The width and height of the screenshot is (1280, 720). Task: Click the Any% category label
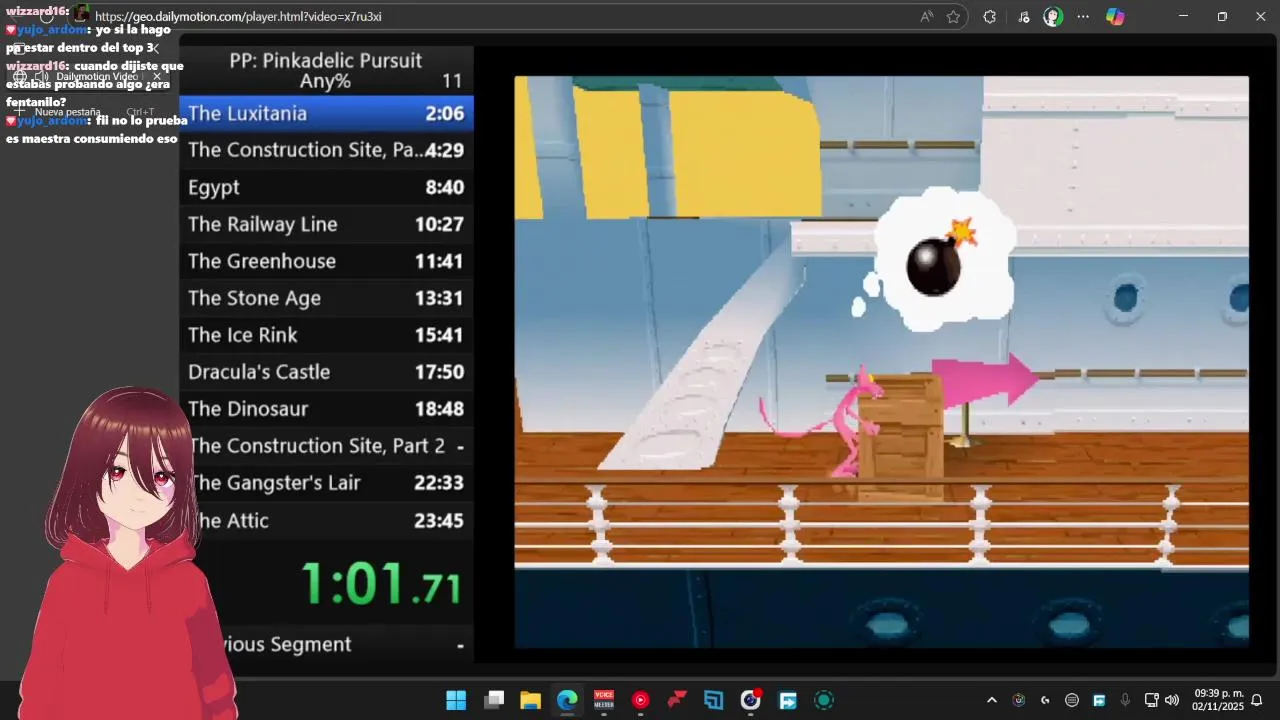(325, 81)
